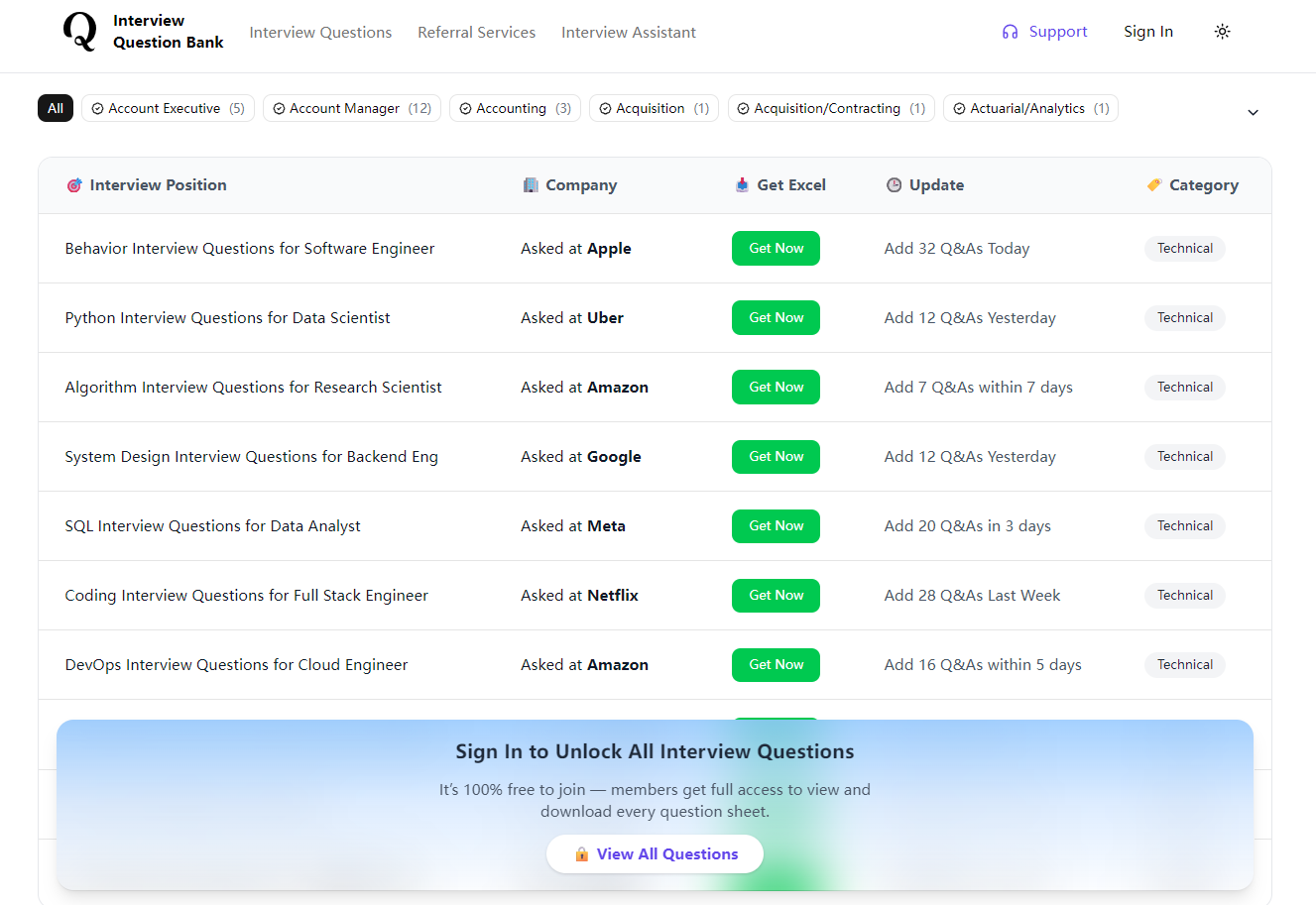Viewport: 1316px width, 905px height.
Task: Click the download icon in Get Excel header
Action: point(741,184)
